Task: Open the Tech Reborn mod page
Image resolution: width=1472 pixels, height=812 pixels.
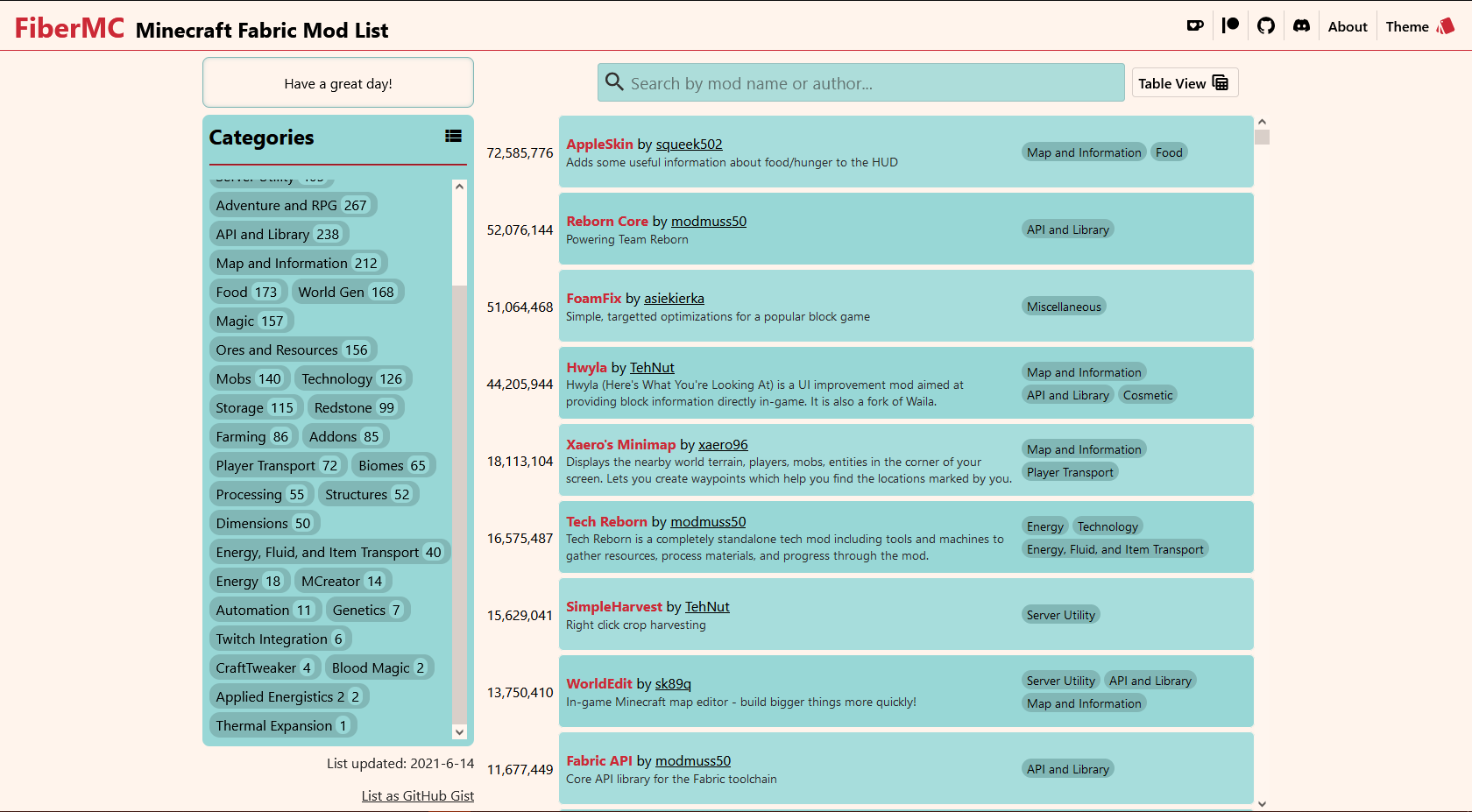Action: [x=606, y=521]
